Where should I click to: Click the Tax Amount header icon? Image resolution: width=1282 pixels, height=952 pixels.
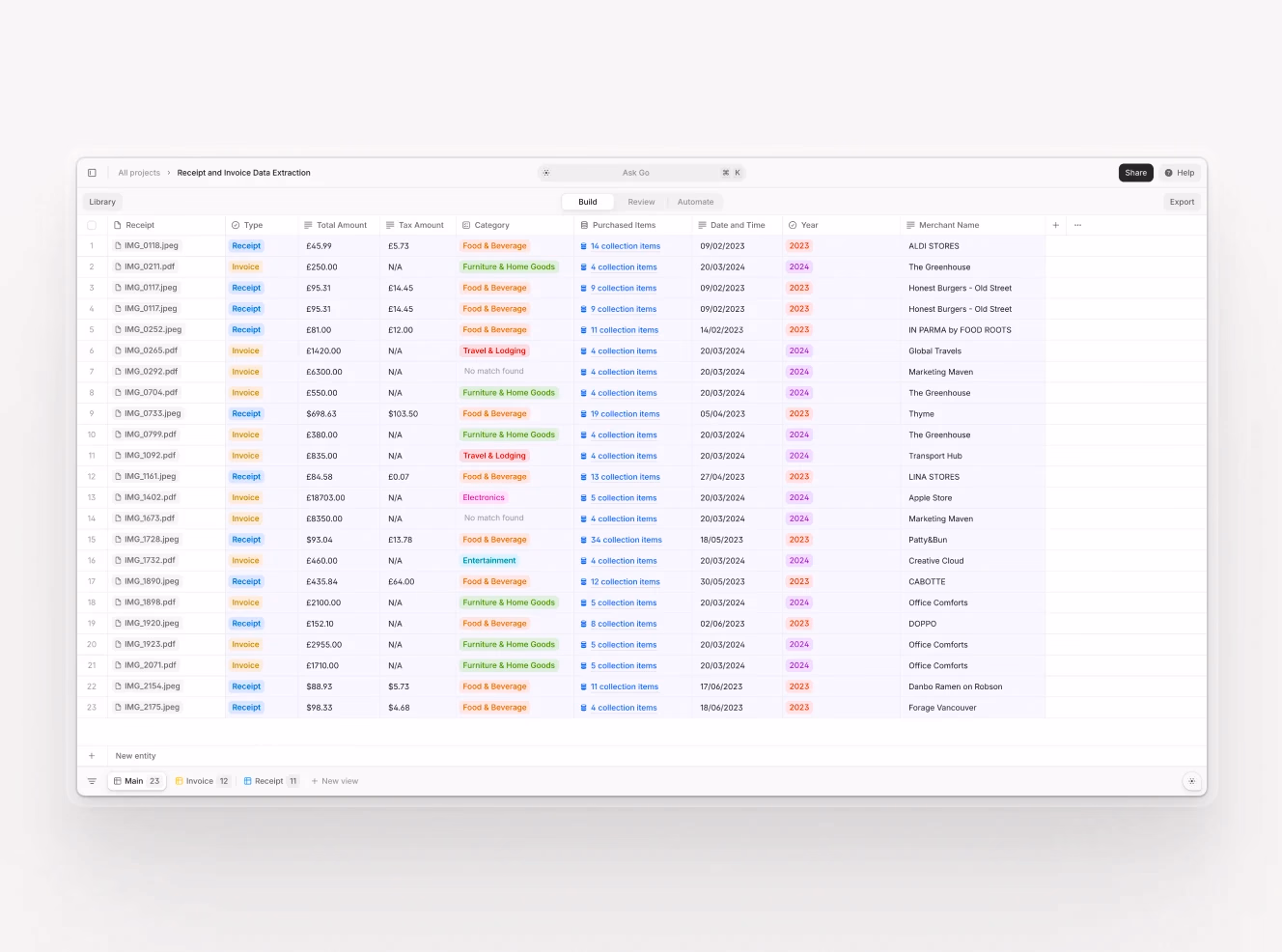(390, 225)
